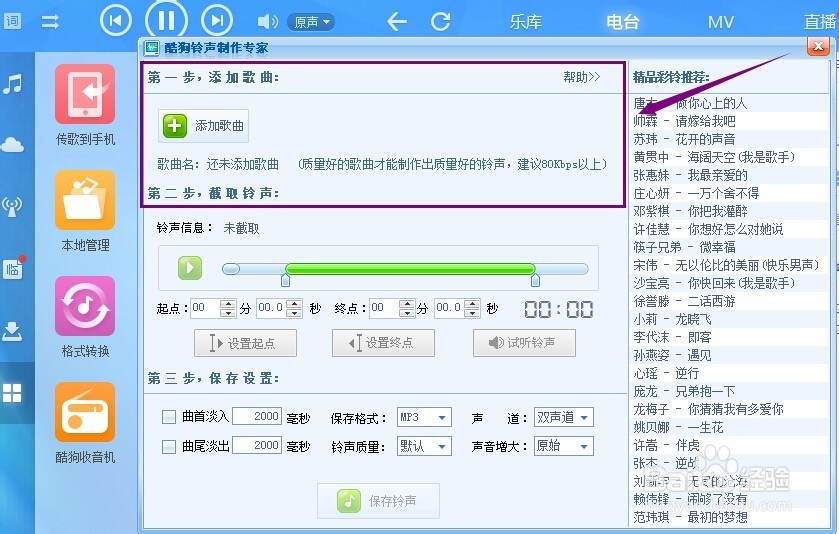Select 帅霖 - 请嫁给我吧 ringtone
This screenshot has width=839, height=534.
(x=684, y=121)
